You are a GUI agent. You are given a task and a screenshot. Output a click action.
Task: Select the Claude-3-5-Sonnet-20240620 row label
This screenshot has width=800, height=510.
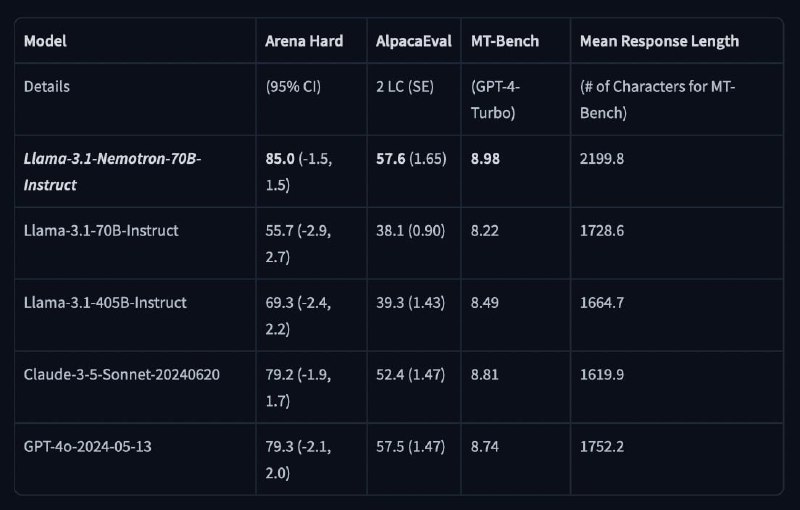pos(121,374)
